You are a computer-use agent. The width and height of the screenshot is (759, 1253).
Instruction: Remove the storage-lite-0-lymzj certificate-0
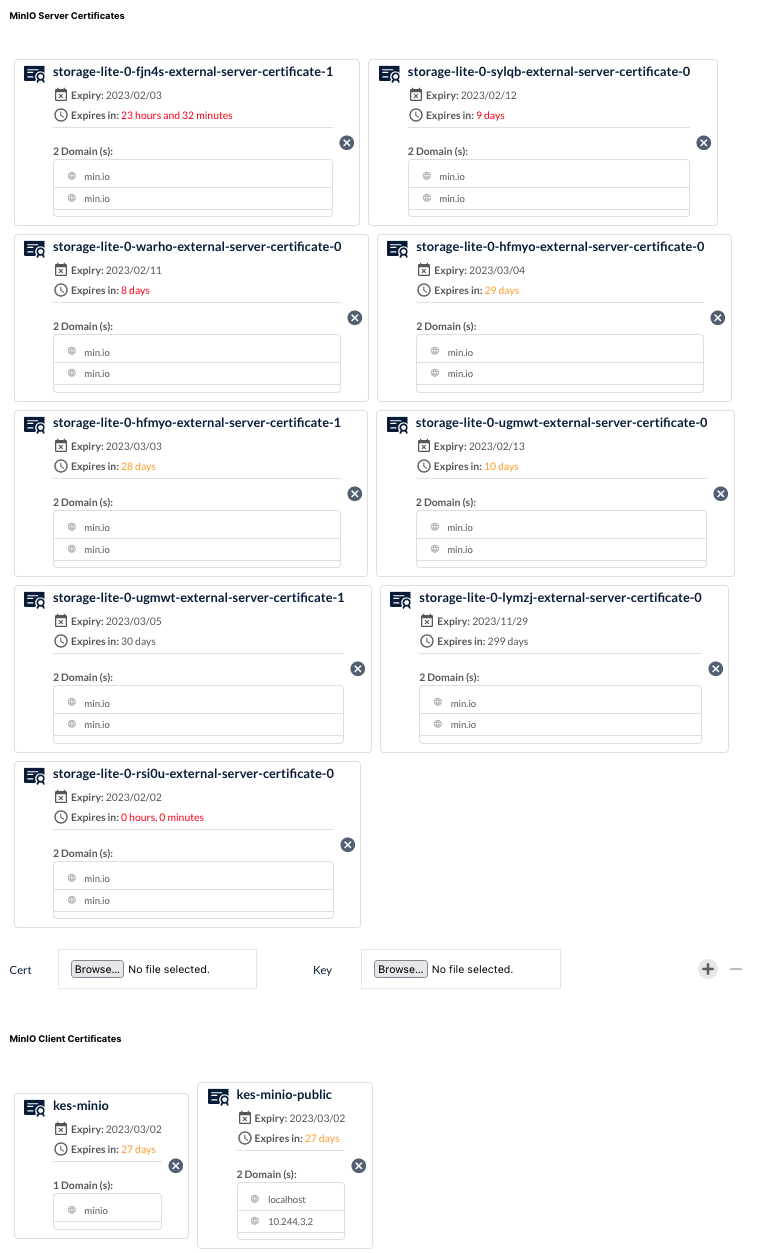click(x=716, y=669)
